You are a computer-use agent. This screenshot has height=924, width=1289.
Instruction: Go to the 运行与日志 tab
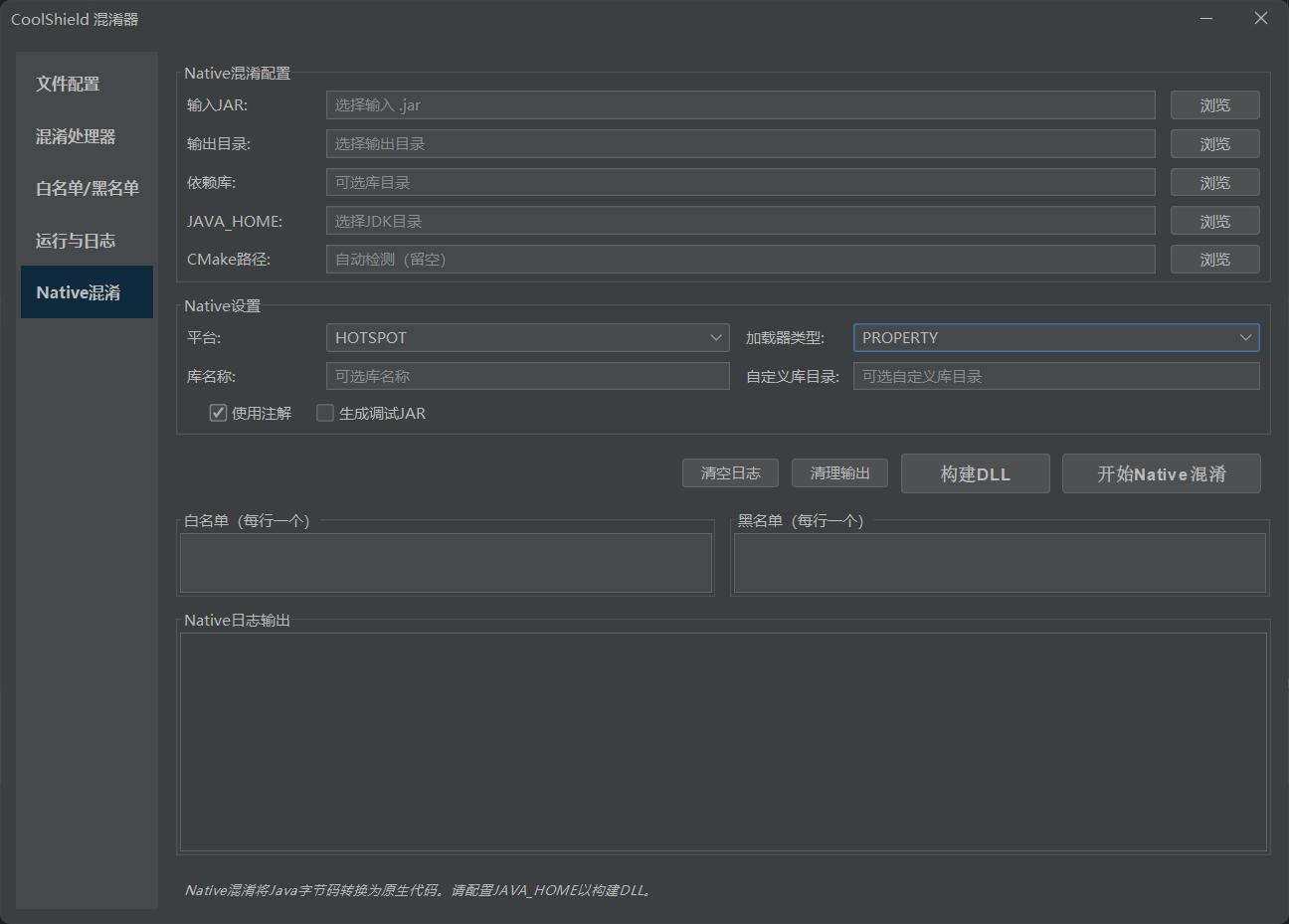[x=77, y=241]
